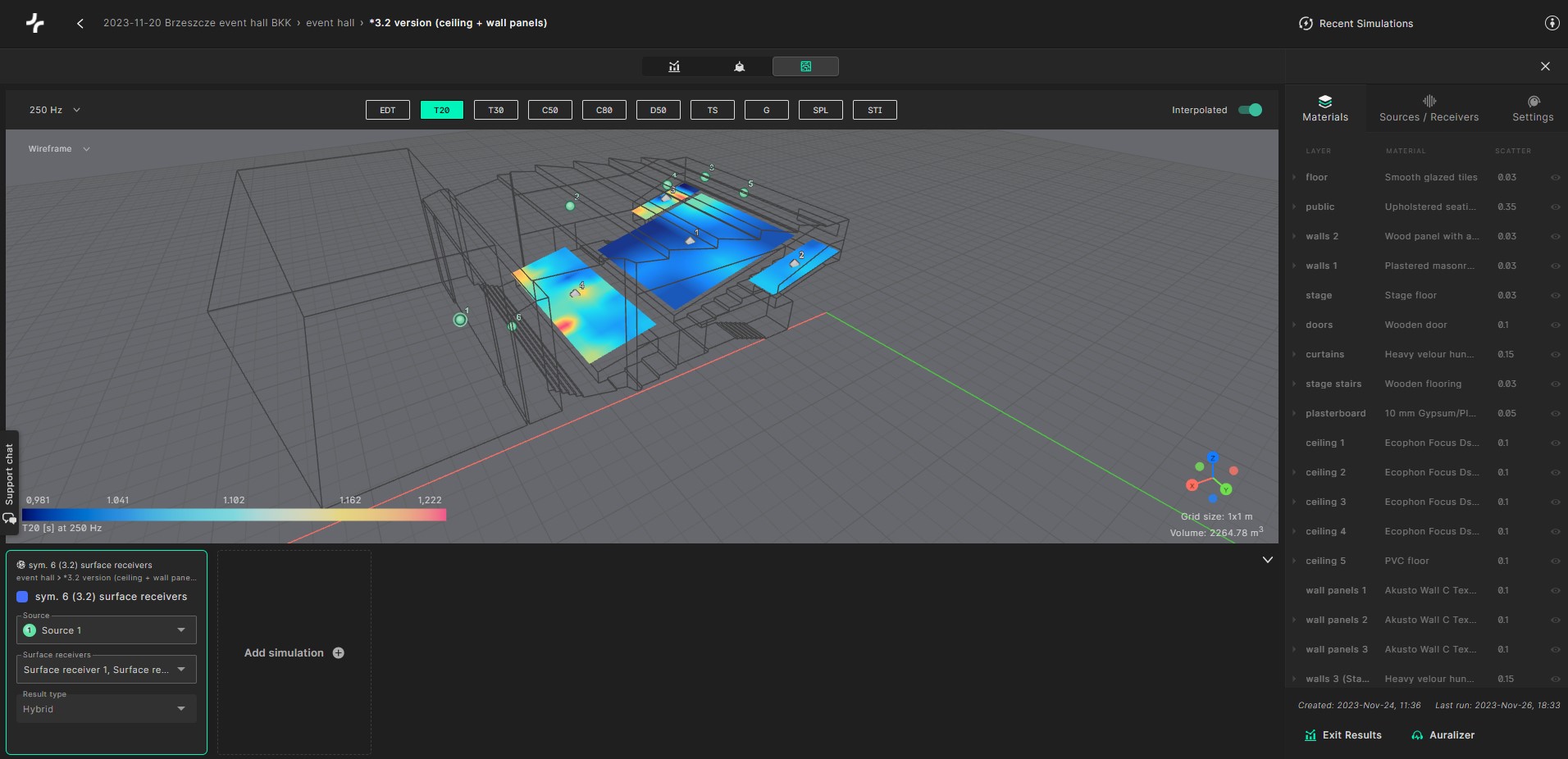Open the bar chart results view
The height and width of the screenshot is (759, 1568).
click(674, 66)
